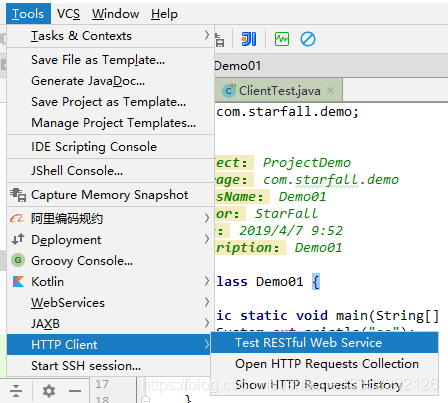The width and height of the screenshot is (448, 403).
Task: Close the ClientTest.java tab
Action: coord(330,90)
